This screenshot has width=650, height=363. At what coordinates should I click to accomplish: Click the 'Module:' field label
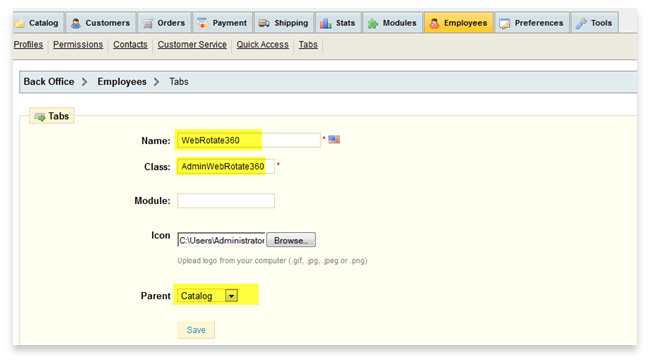(x=152, y=201)
